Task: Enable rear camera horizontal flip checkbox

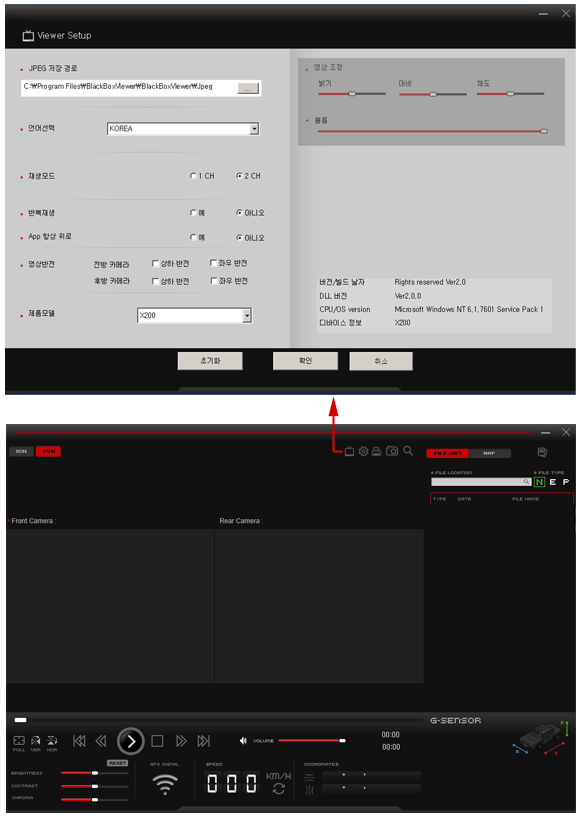Action: click(x=214, y=281)
